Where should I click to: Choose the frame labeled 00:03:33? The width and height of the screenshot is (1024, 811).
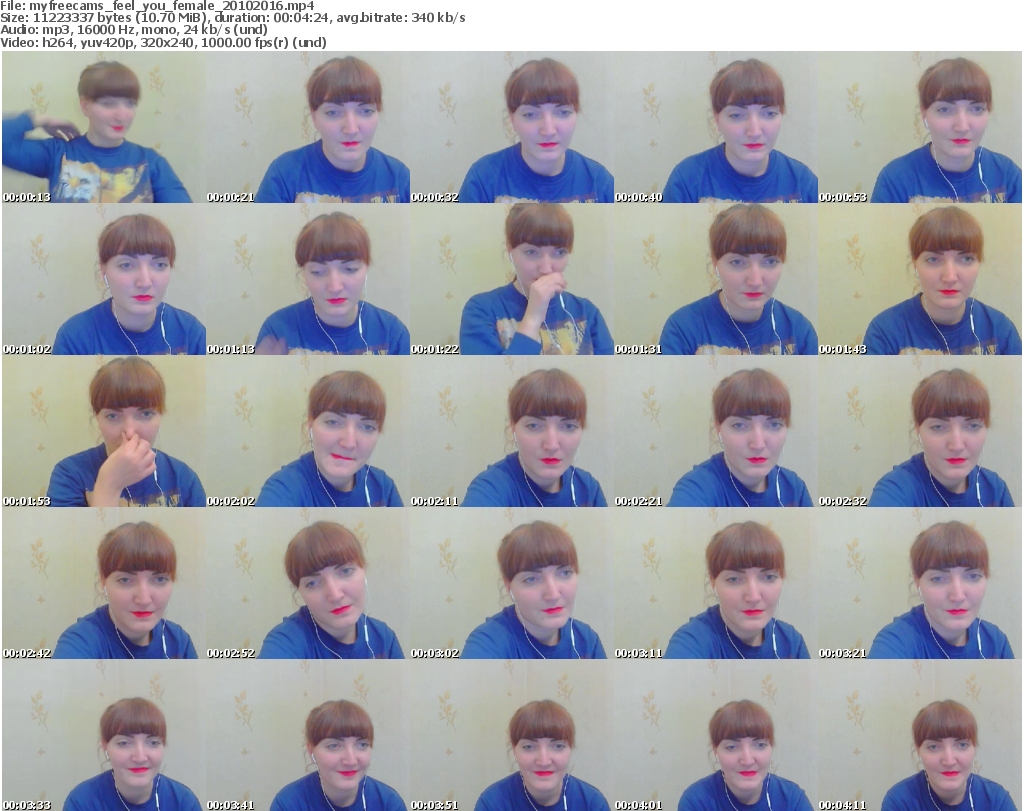[104, 735]
